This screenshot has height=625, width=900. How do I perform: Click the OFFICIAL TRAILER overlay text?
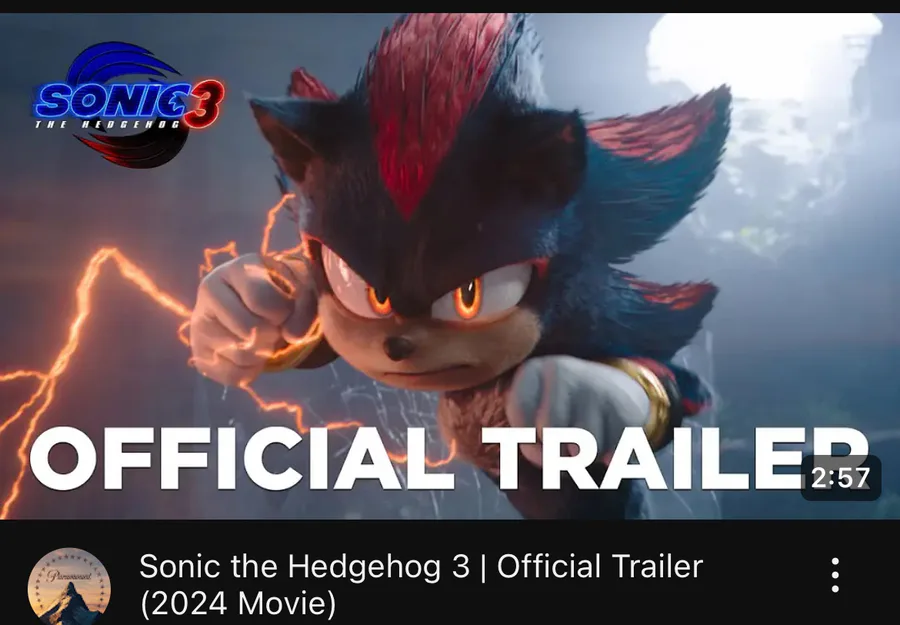(x=449, y=459)
